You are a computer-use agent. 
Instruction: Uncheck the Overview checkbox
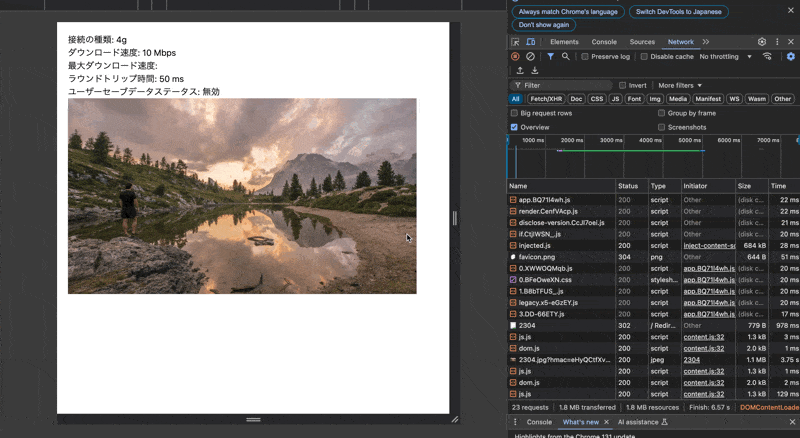pos(514,127)
